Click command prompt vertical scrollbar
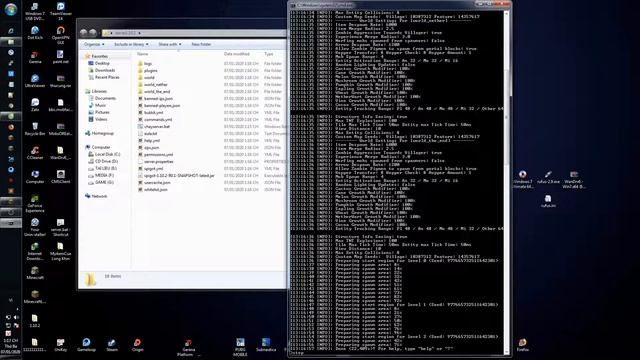 click(x=507, y=182)
